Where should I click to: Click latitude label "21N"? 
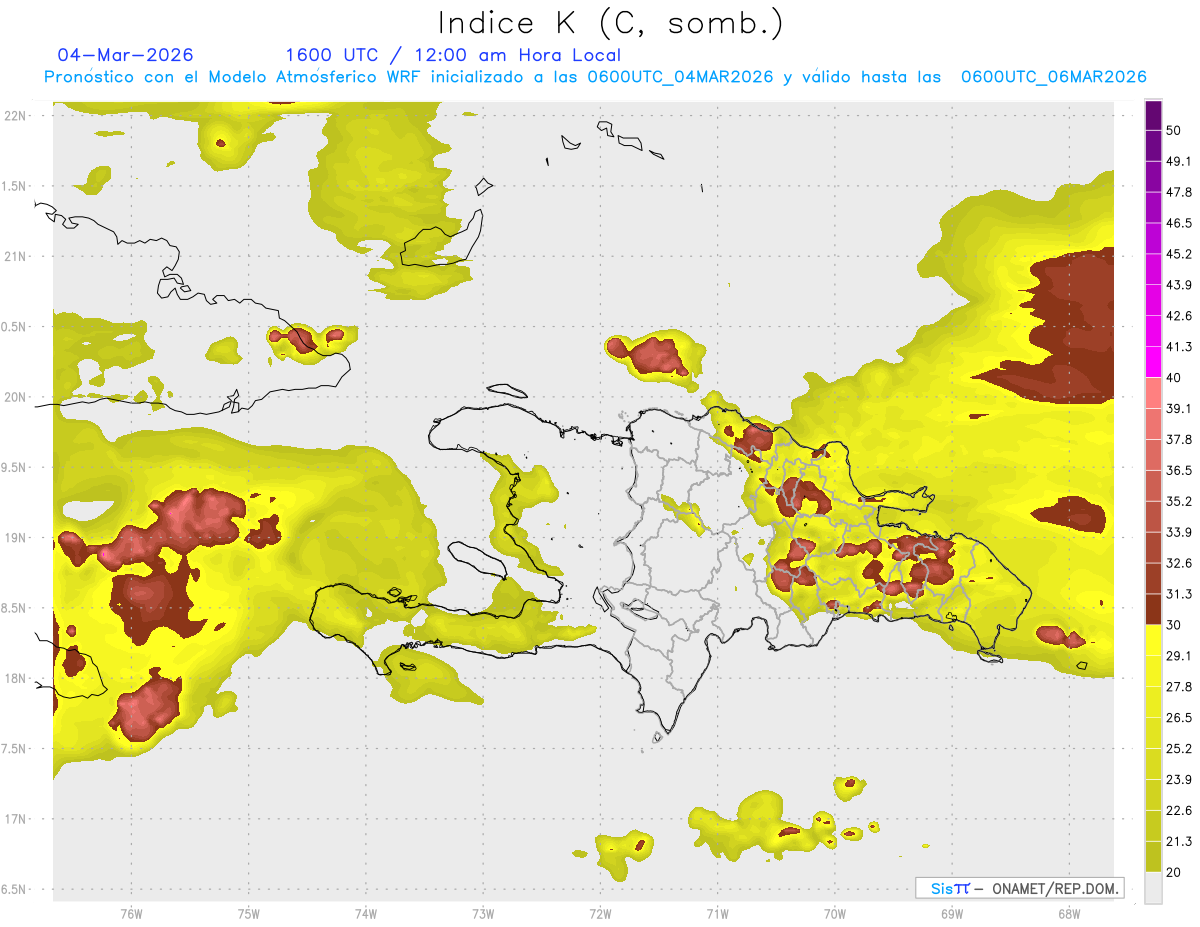coord(16,256)
